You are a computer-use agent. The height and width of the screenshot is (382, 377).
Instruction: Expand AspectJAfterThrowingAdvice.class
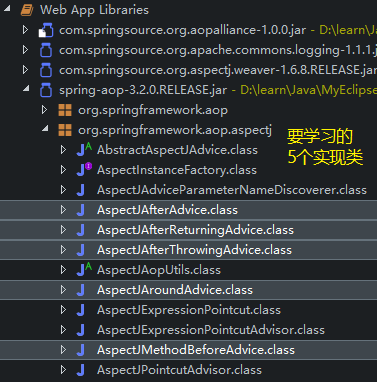(63, 250)
